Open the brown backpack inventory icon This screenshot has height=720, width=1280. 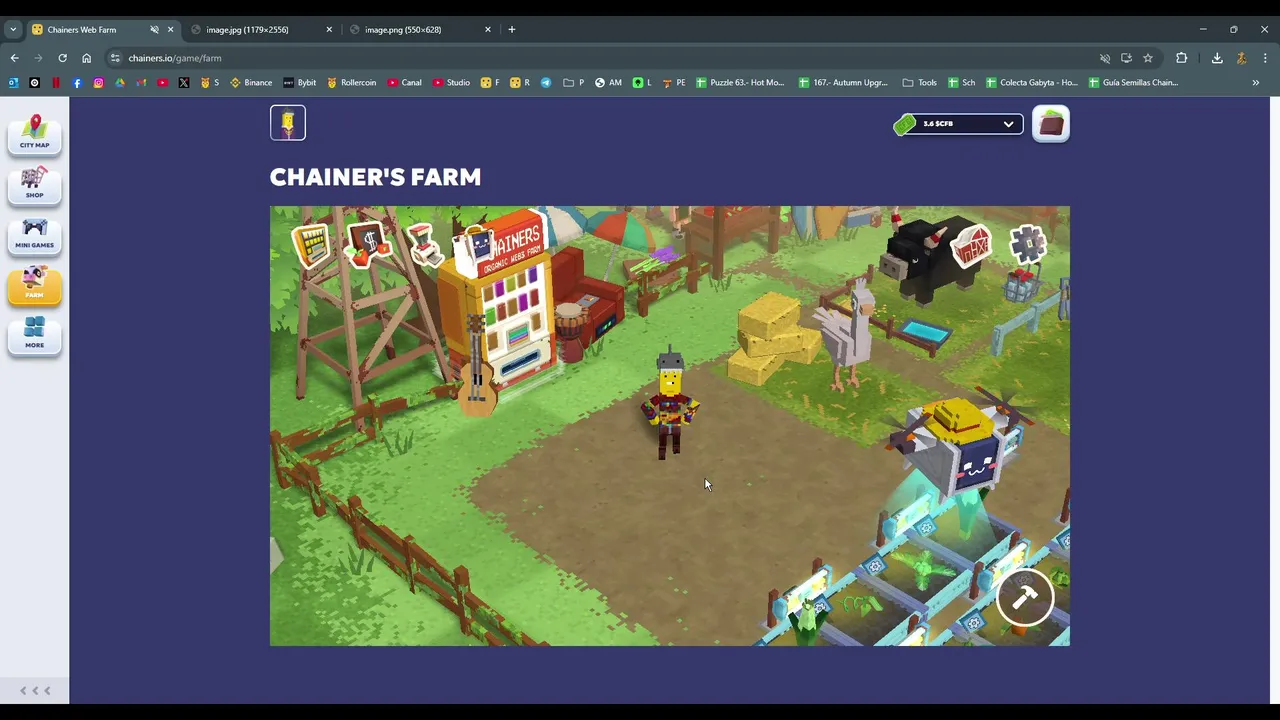[1051, 124]
